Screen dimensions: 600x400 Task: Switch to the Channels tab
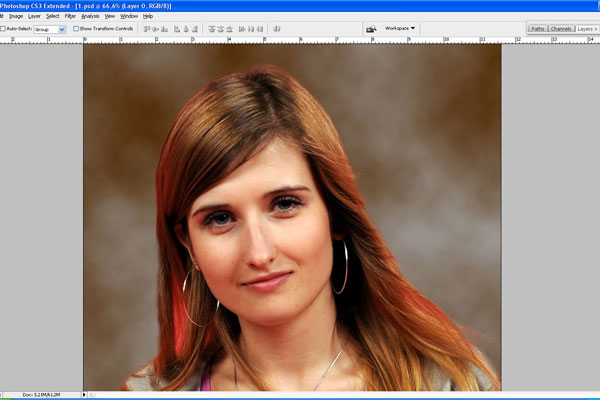(x=561, y=29)
